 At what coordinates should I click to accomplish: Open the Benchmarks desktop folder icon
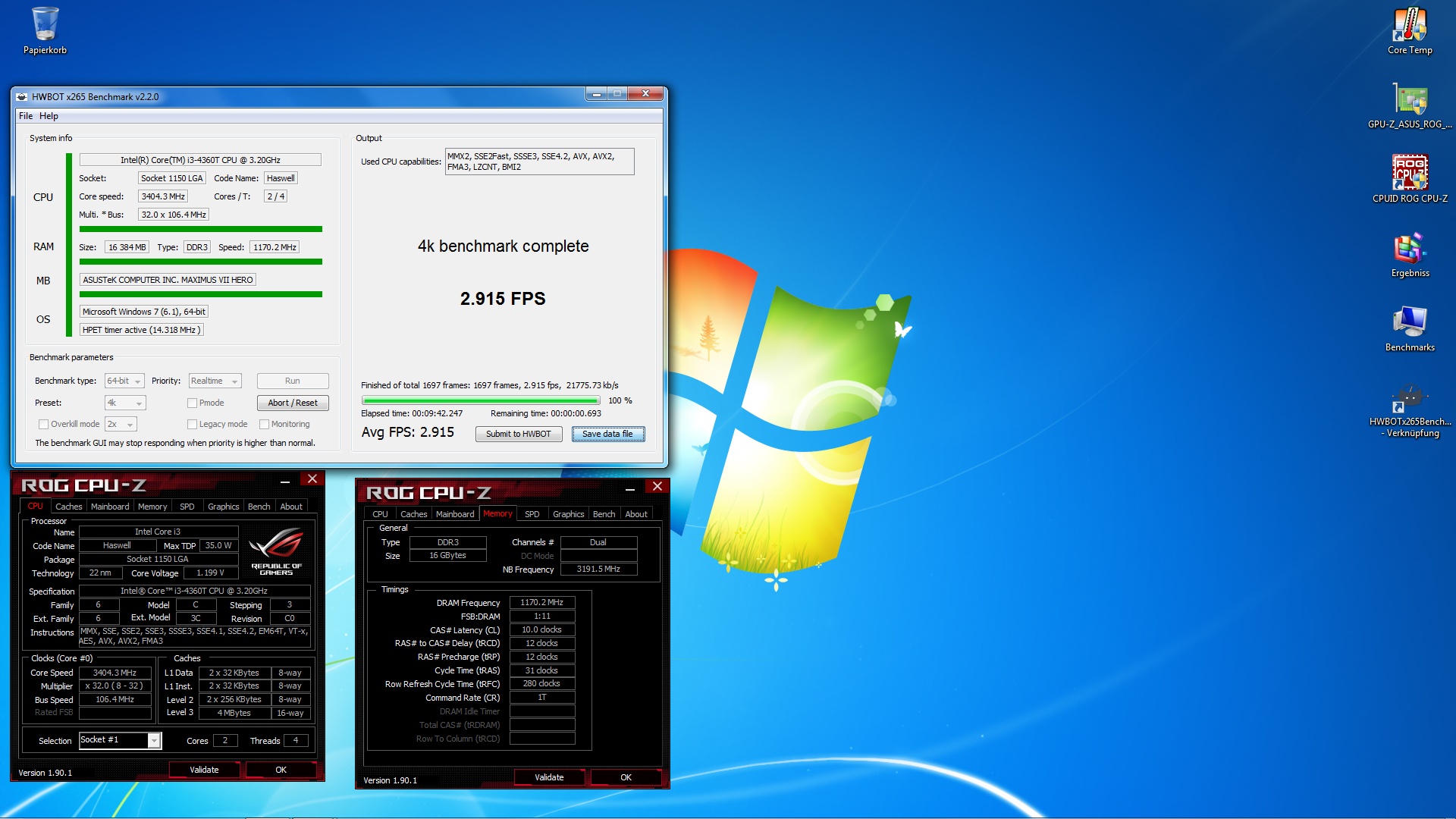(1410, 328)
